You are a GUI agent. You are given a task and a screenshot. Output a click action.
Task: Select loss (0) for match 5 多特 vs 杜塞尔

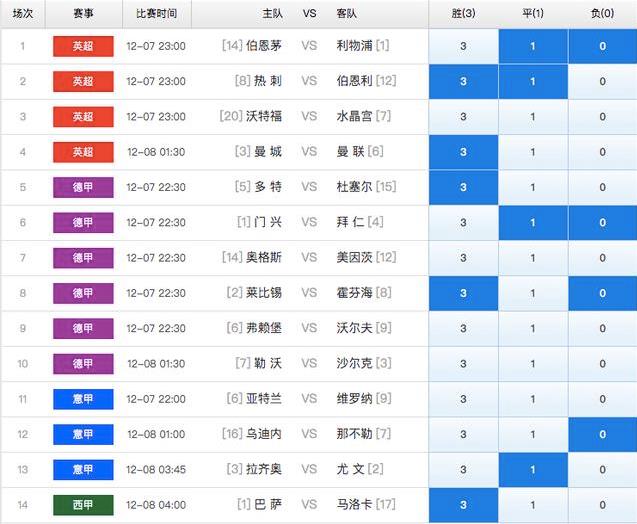[602, 188]
